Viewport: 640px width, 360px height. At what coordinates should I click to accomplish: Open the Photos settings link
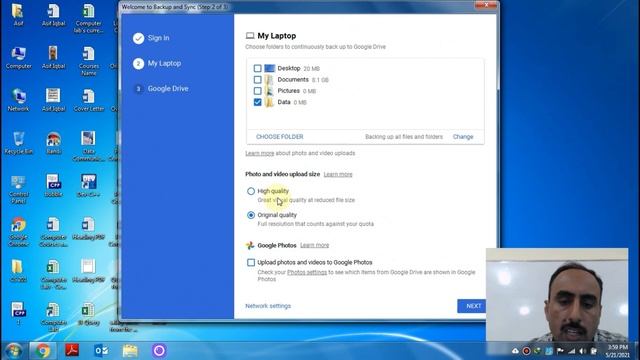coord(307,272)
